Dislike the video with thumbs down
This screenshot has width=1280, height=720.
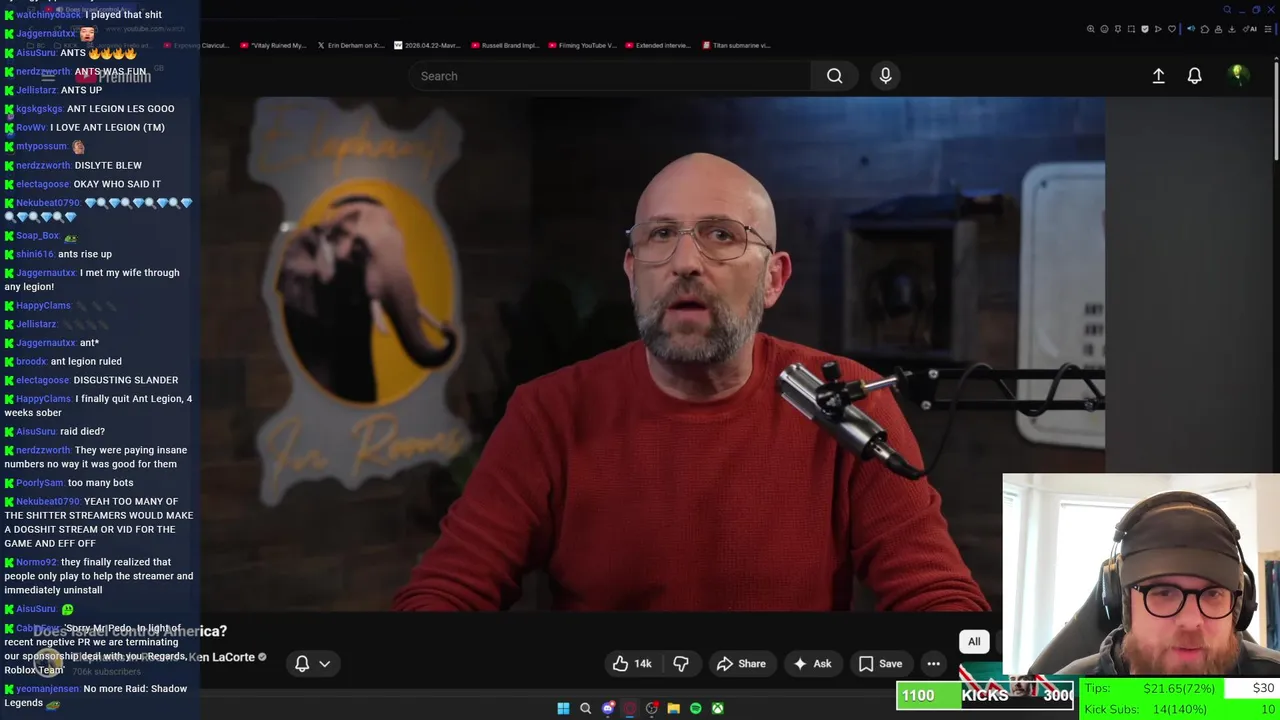click(x=681, y=664)
